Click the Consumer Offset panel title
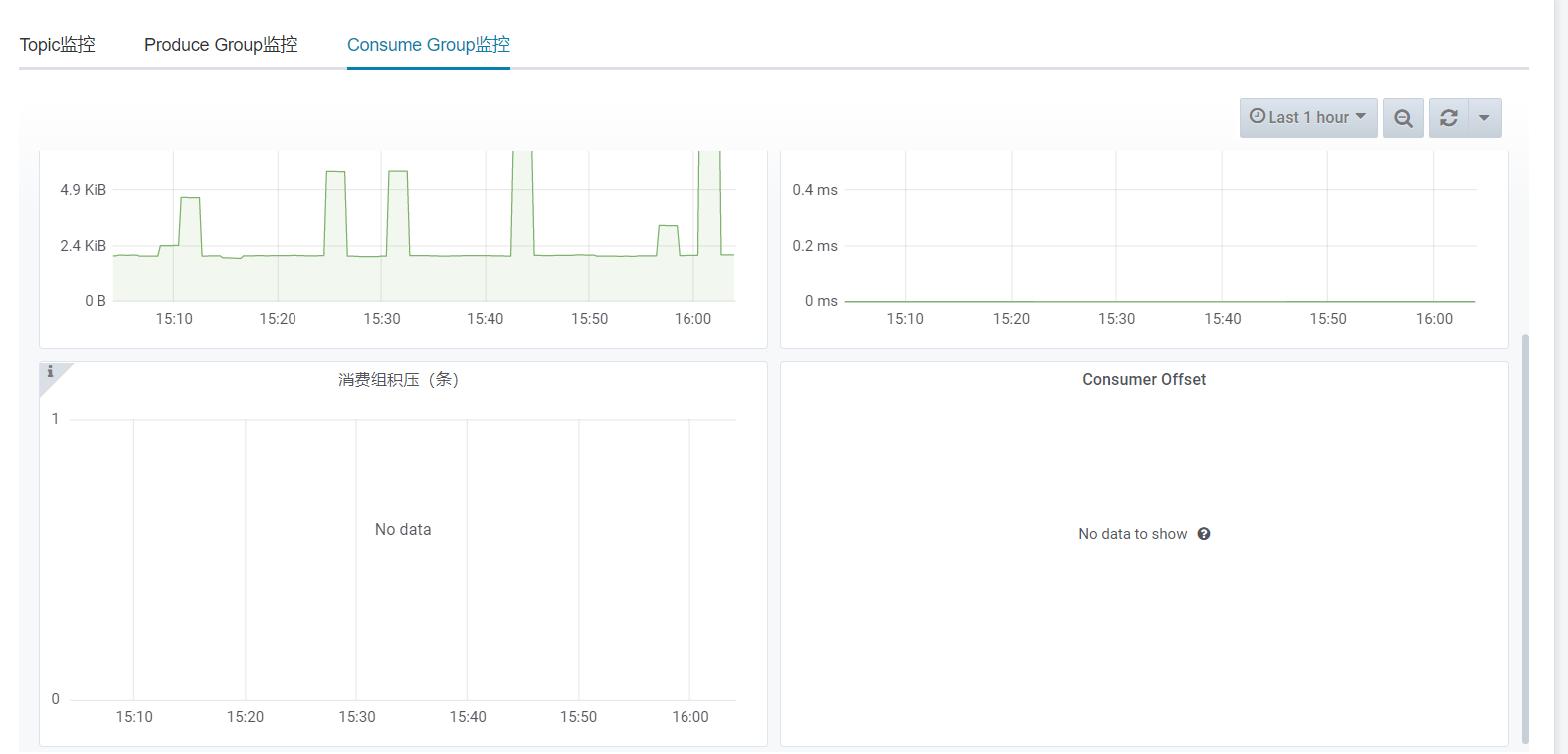Screen dimensions: 1568x754 tap(1144, 380)
